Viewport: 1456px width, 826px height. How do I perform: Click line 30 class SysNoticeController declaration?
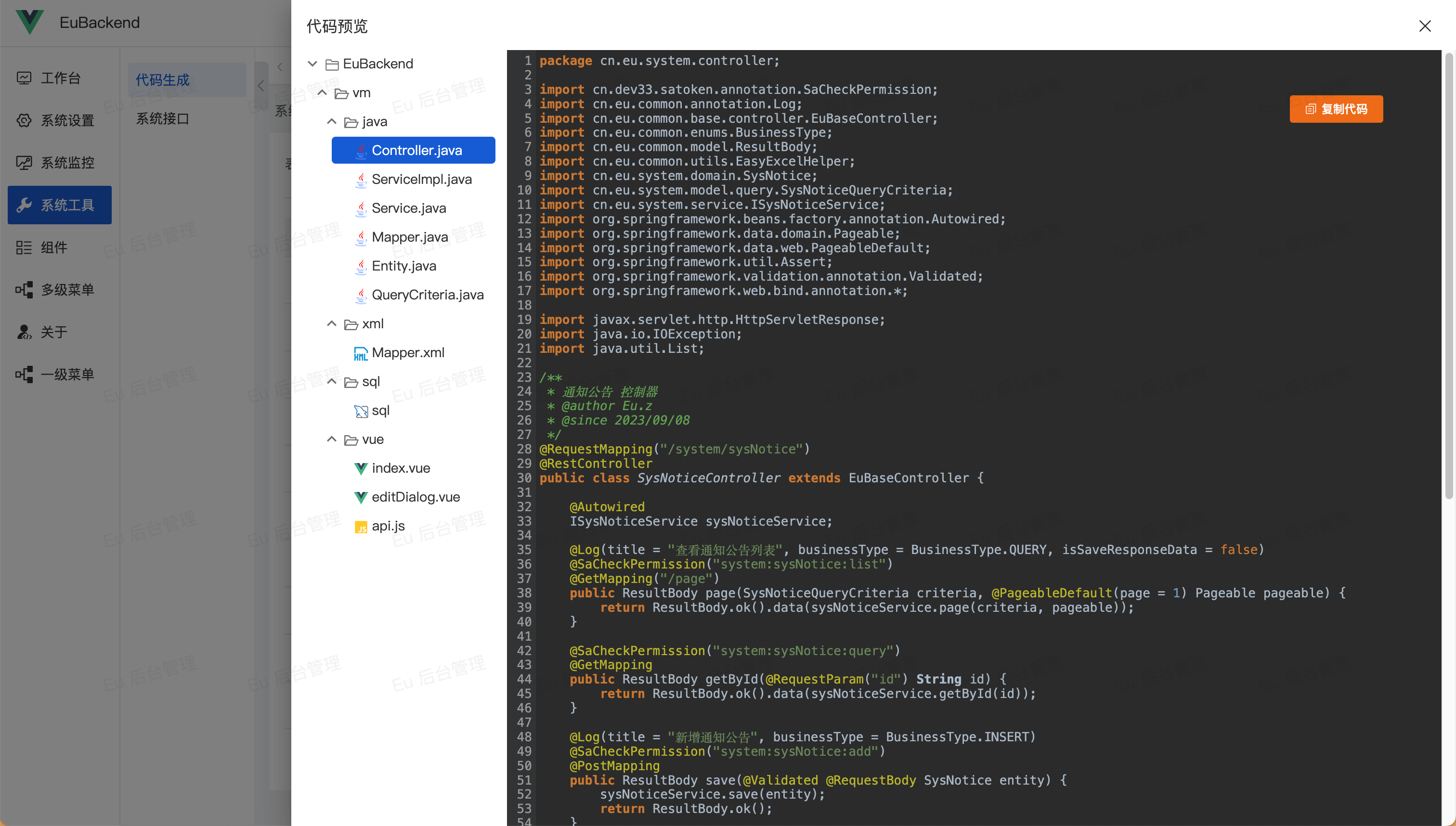pyautogui.click(x=761, y=478)
